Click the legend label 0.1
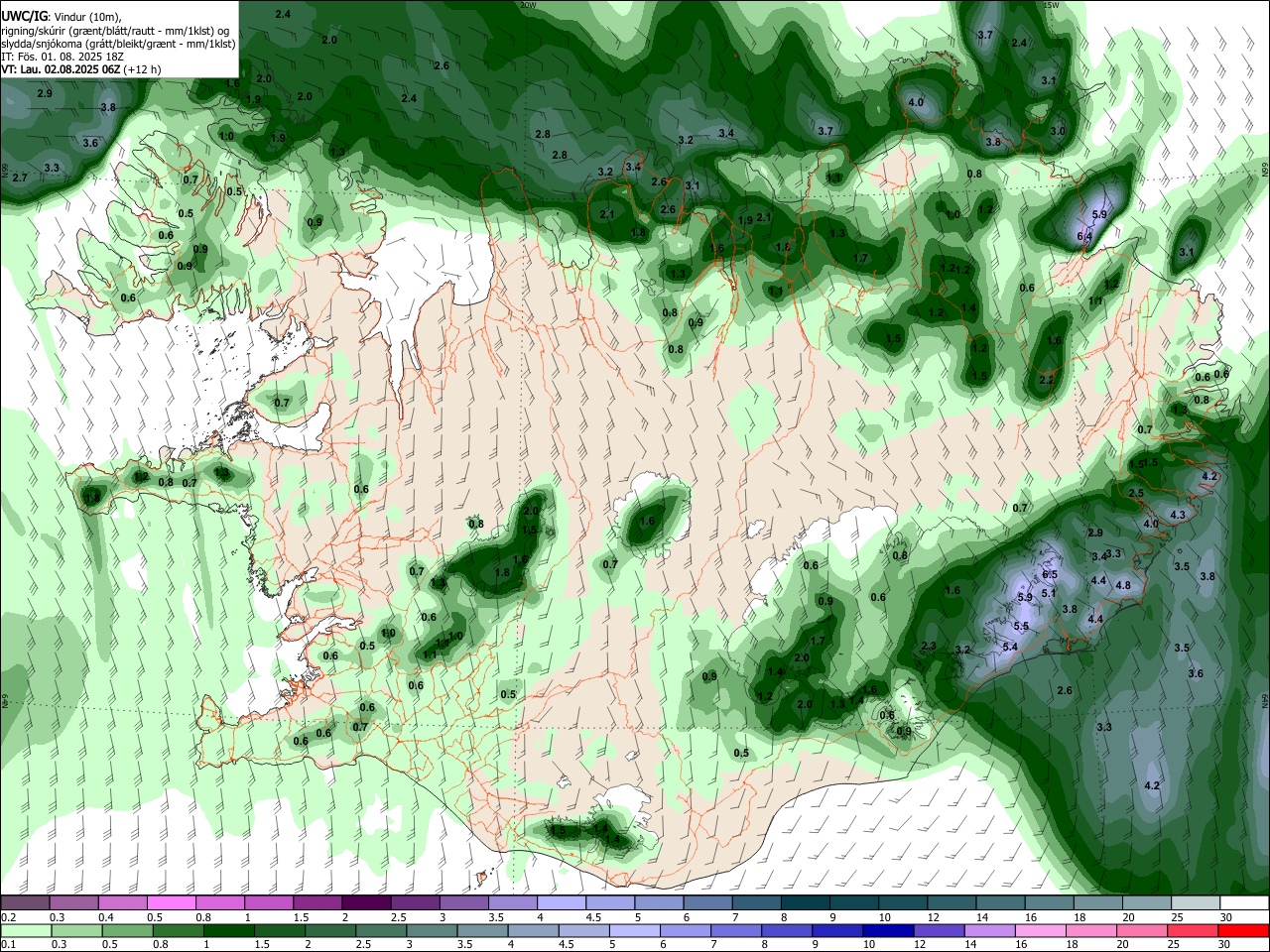Viewport: 1270px width, 952px height. pos(8,945)
